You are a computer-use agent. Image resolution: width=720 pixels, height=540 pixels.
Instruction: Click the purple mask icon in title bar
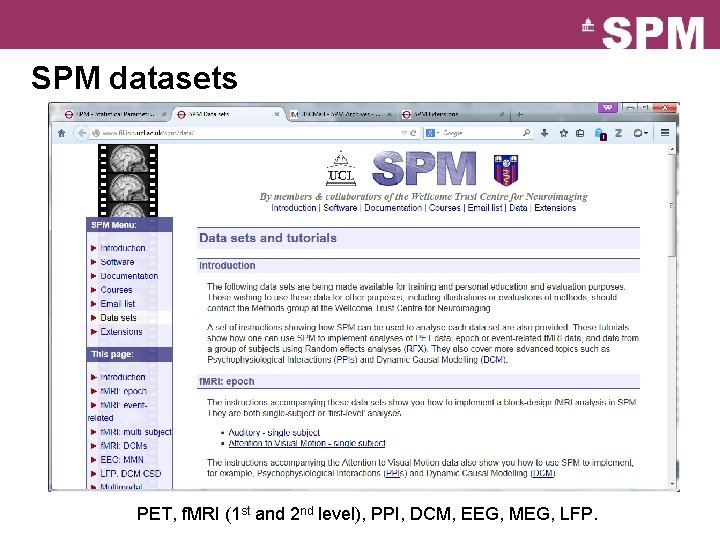(607, 107)
